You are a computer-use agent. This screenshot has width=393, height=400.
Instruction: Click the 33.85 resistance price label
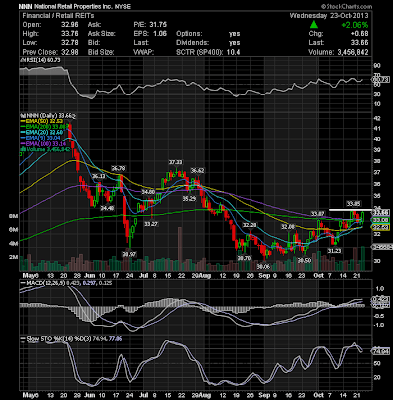(353, 203)
